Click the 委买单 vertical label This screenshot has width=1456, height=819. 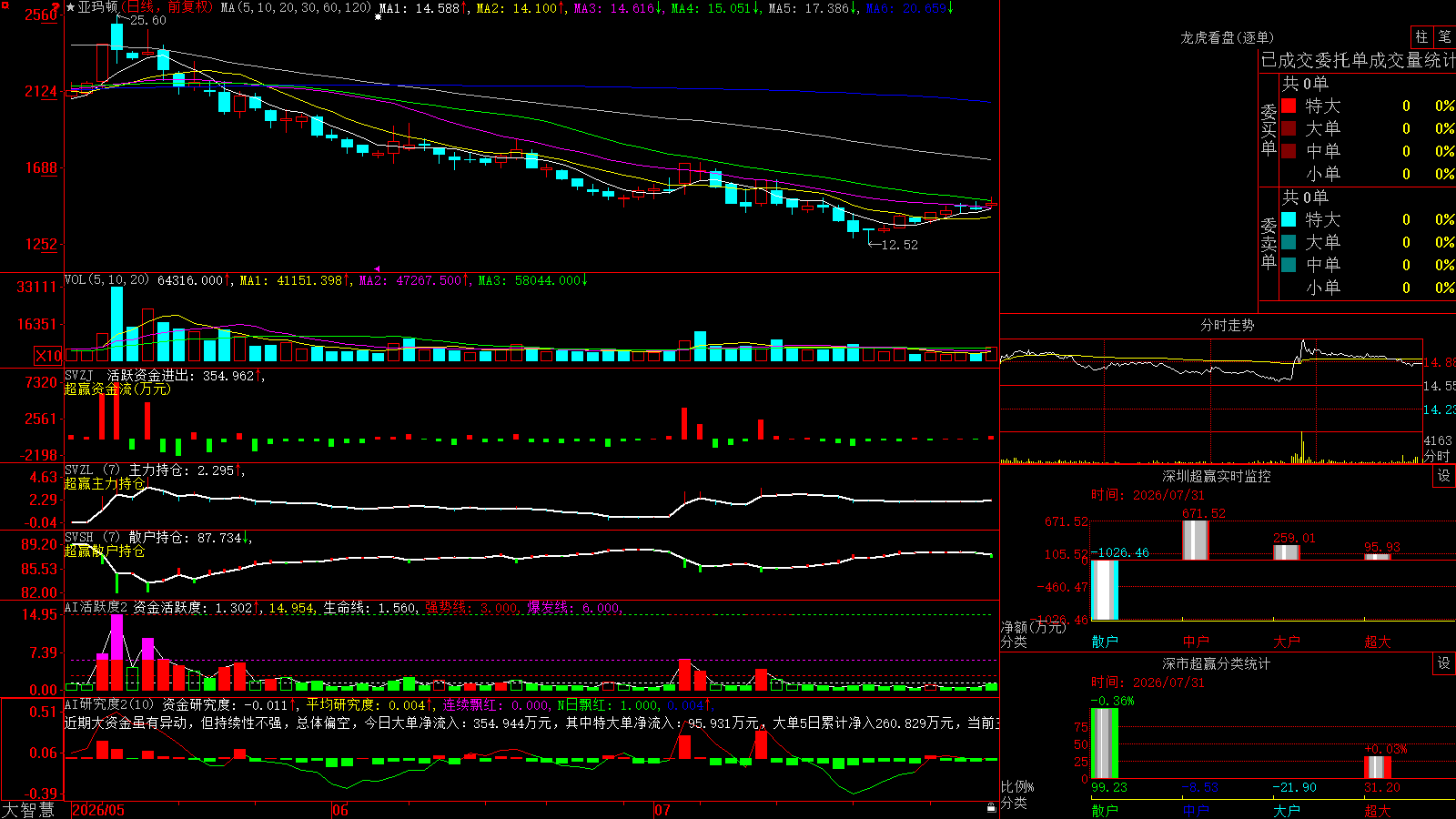click(x=1269, y=129)
